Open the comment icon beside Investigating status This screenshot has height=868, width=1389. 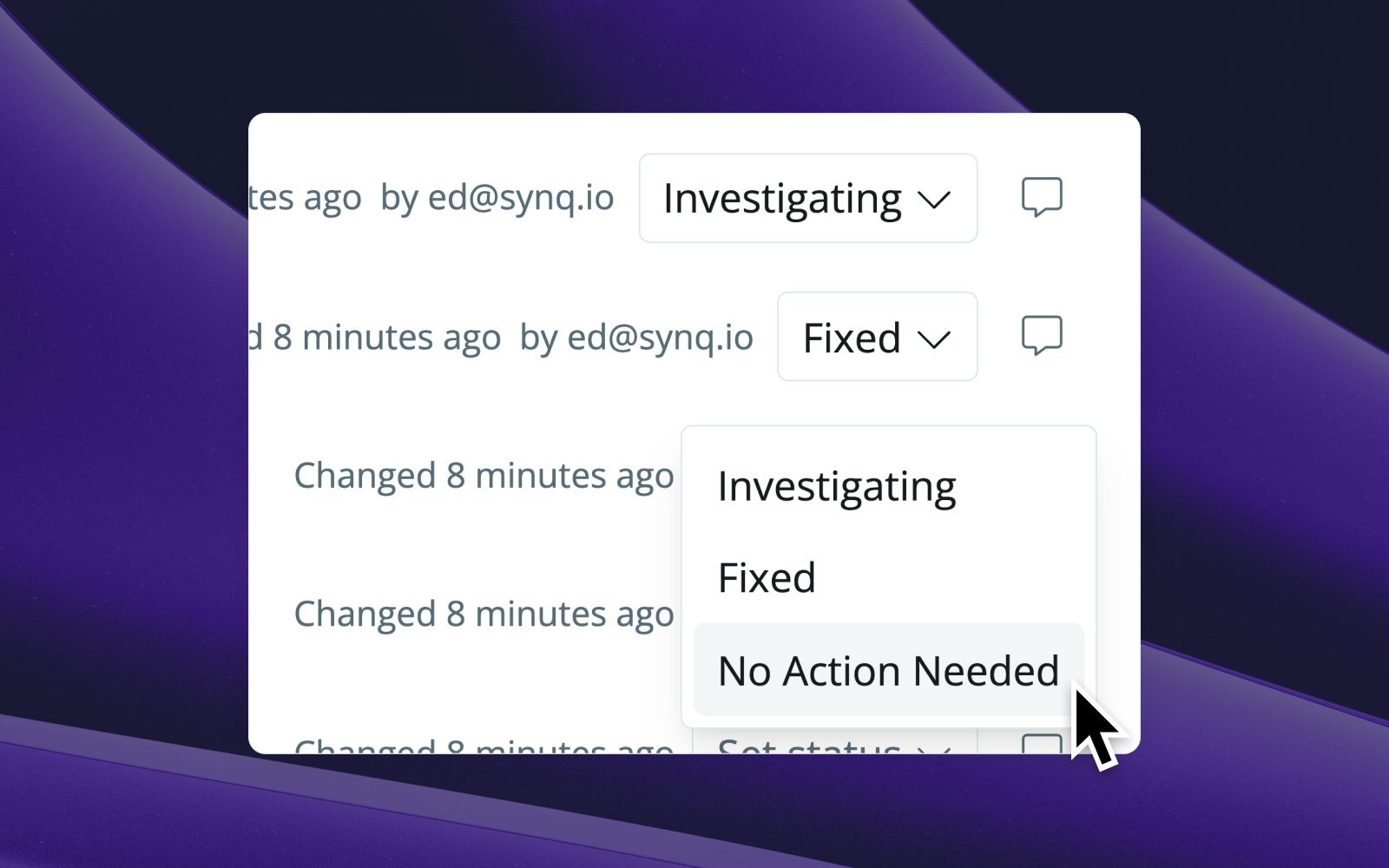pyautogui.click(x=1042, y=197)
